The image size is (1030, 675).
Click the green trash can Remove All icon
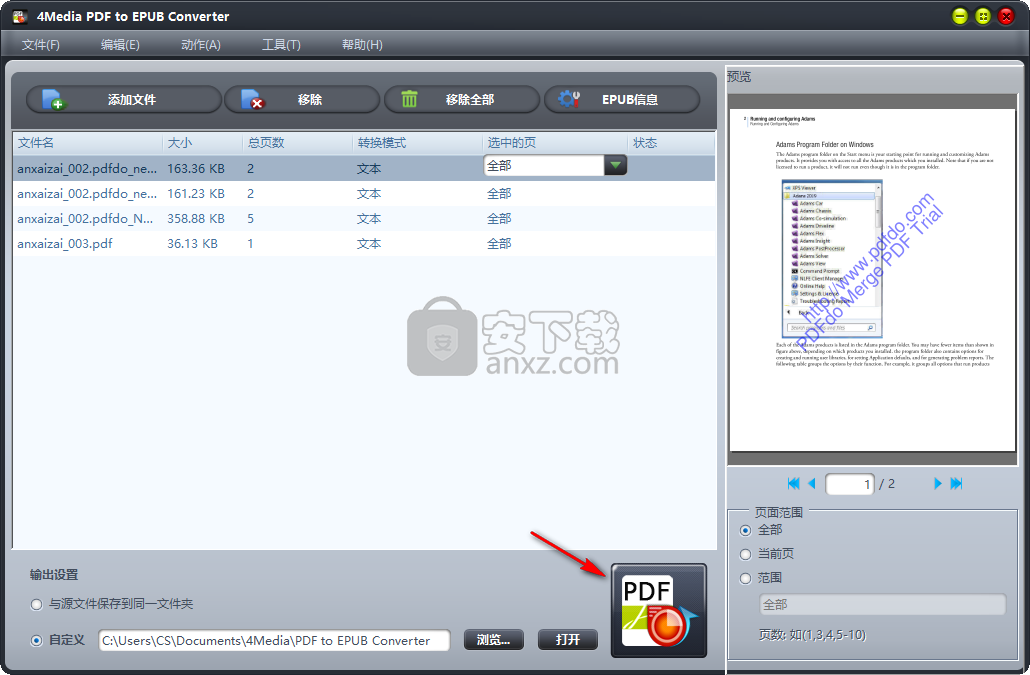pos(409,99)
